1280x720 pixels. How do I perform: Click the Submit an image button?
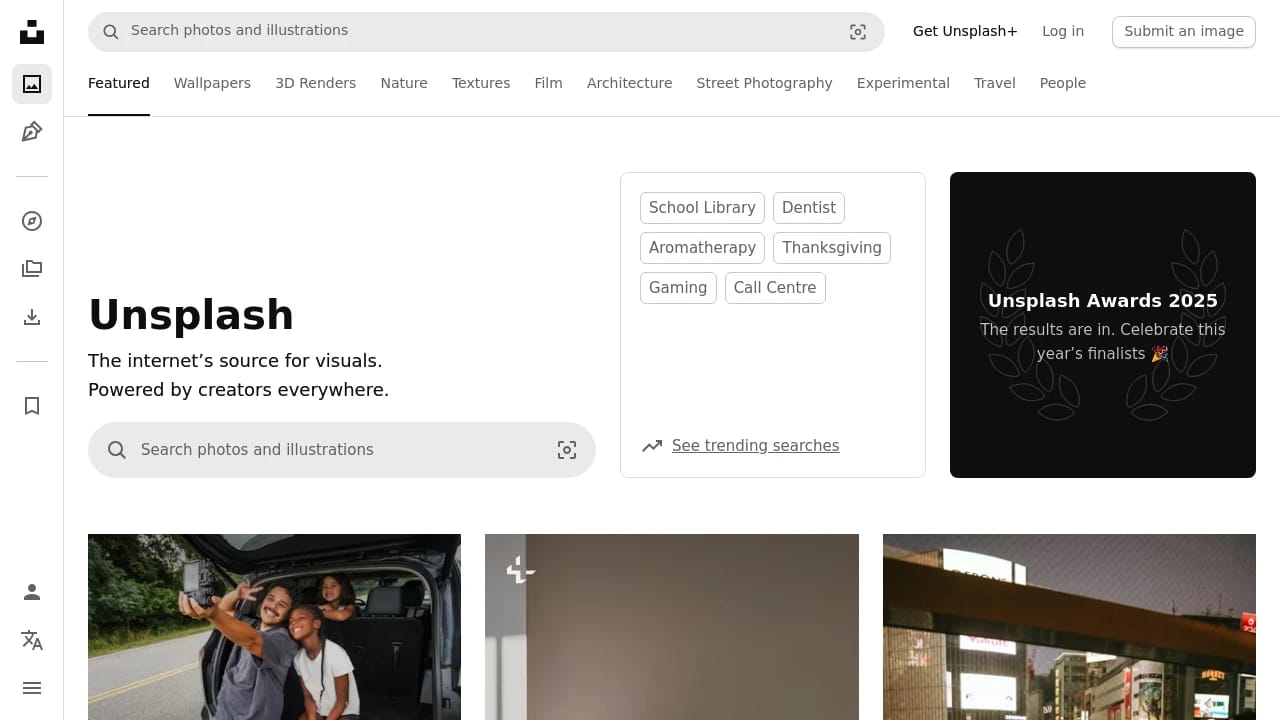click(x=1184, y=31)
